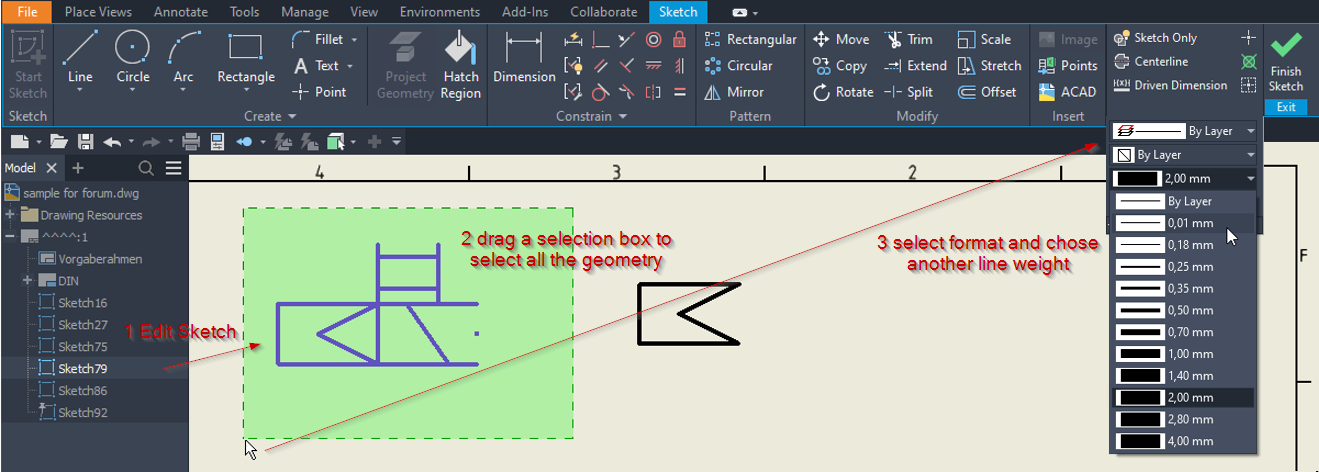This screenshot has height=472, width=1319.
Task: Expand the Constrain panel
Action: pos(592,116)
